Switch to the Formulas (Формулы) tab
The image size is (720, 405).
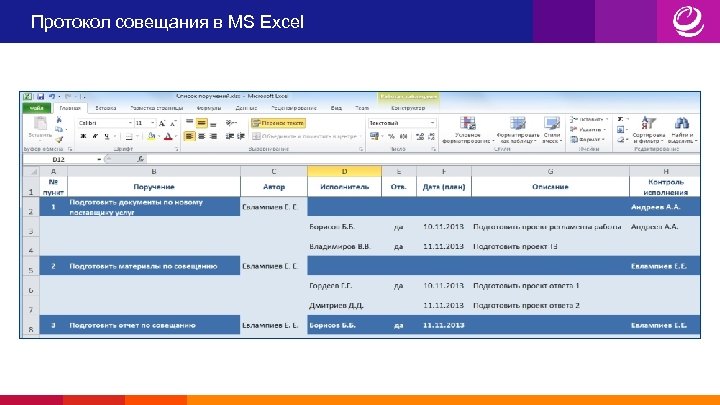click(x=209, y=108)
